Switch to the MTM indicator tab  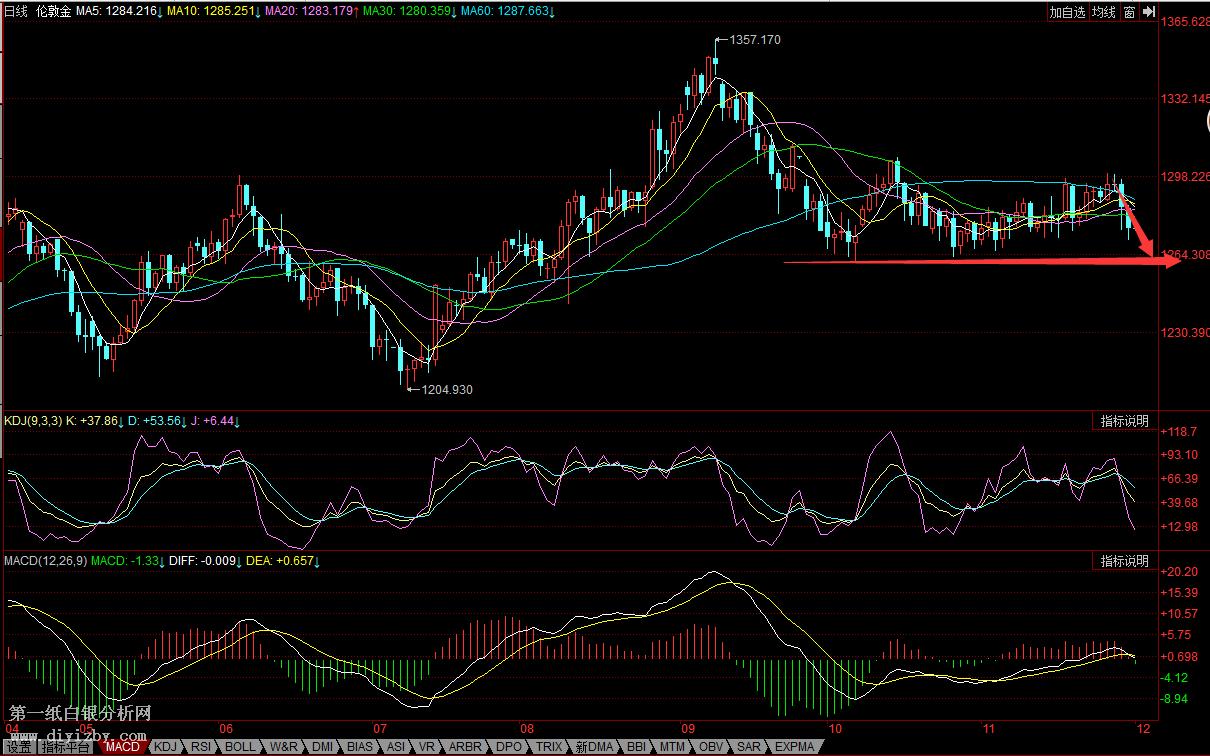click(x=674, y=747)
